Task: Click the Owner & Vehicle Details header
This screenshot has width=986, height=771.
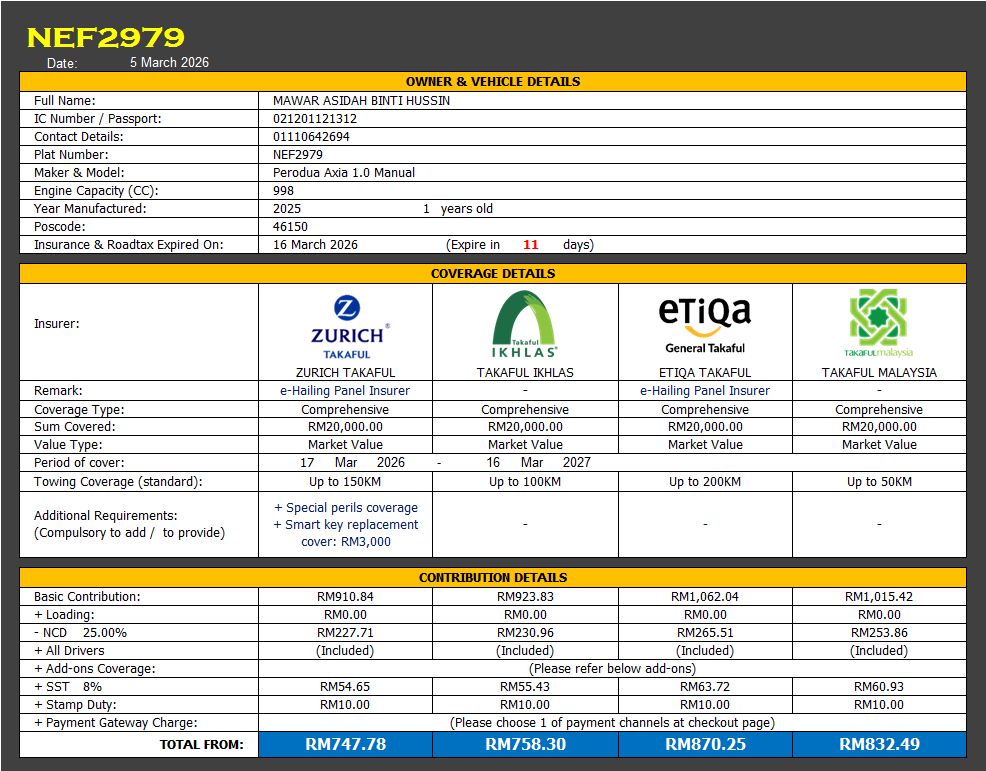Action: click(x=493, y=82)
